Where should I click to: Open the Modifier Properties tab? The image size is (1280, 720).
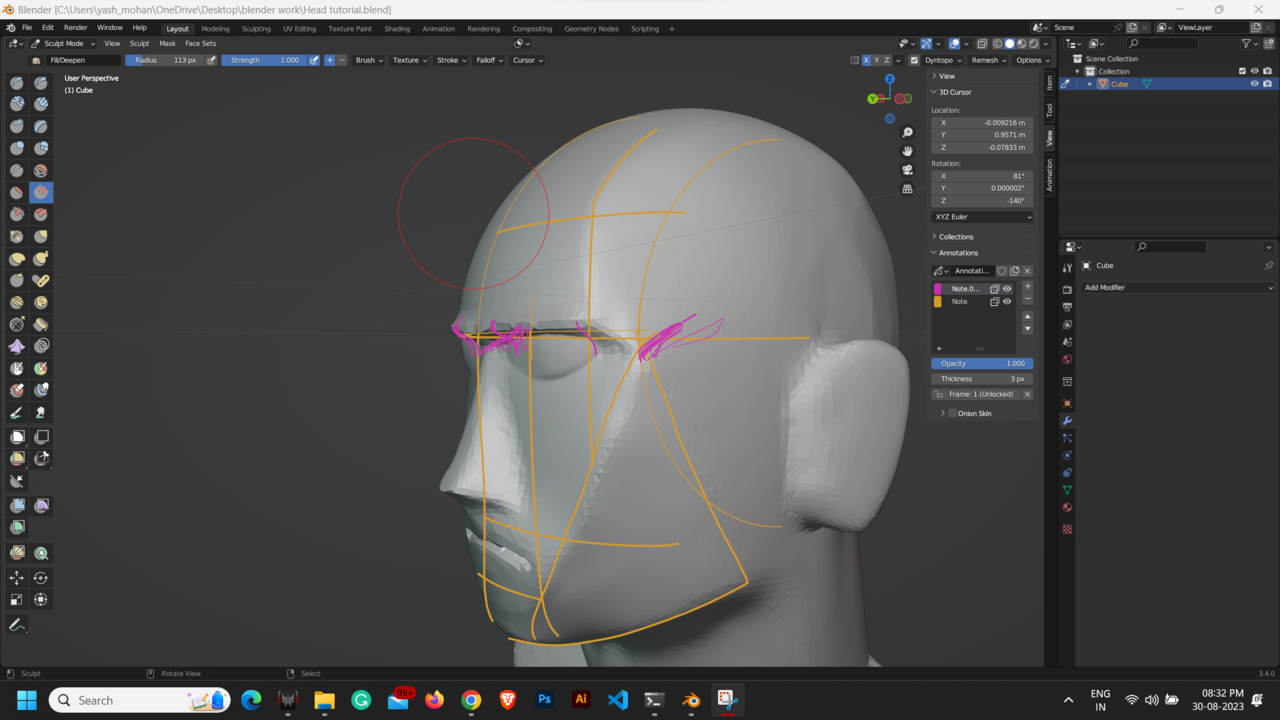pyautogui.click(x=1066, y=421)
